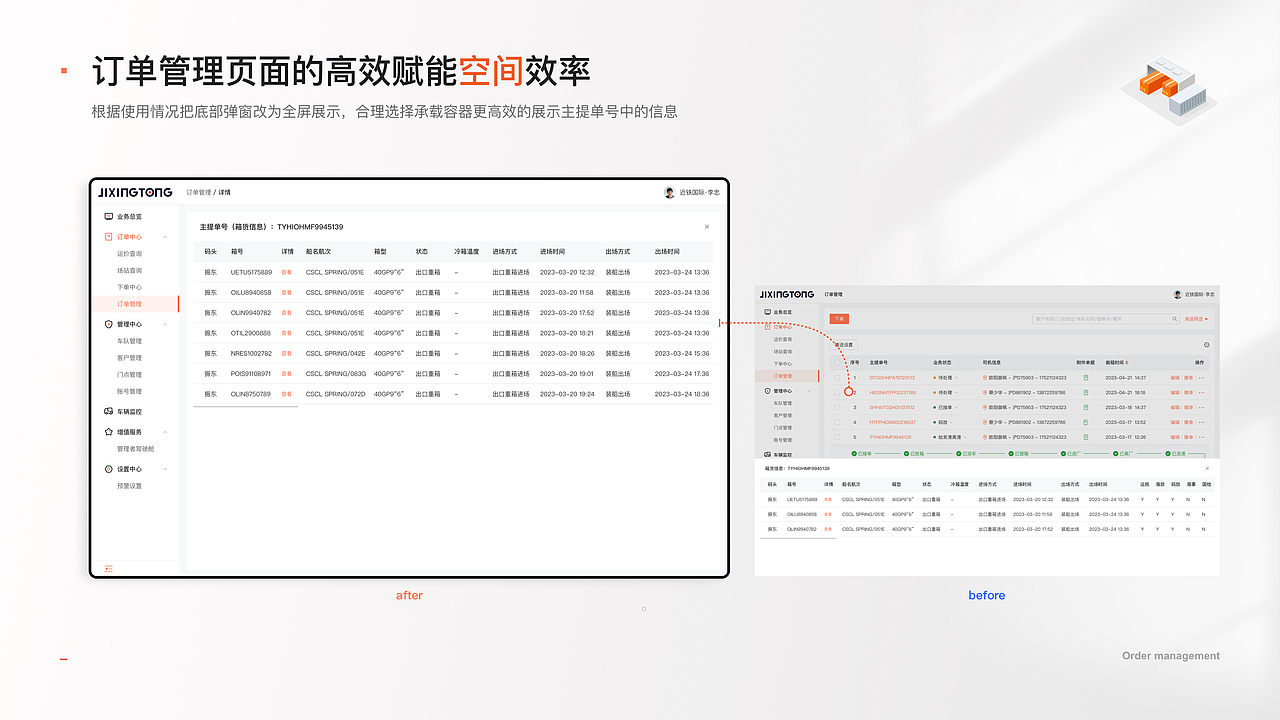Click the 订单管理 breadcrumb in the after mockup header
Viewport: 1280px width, 720px height.
[199, 192]
